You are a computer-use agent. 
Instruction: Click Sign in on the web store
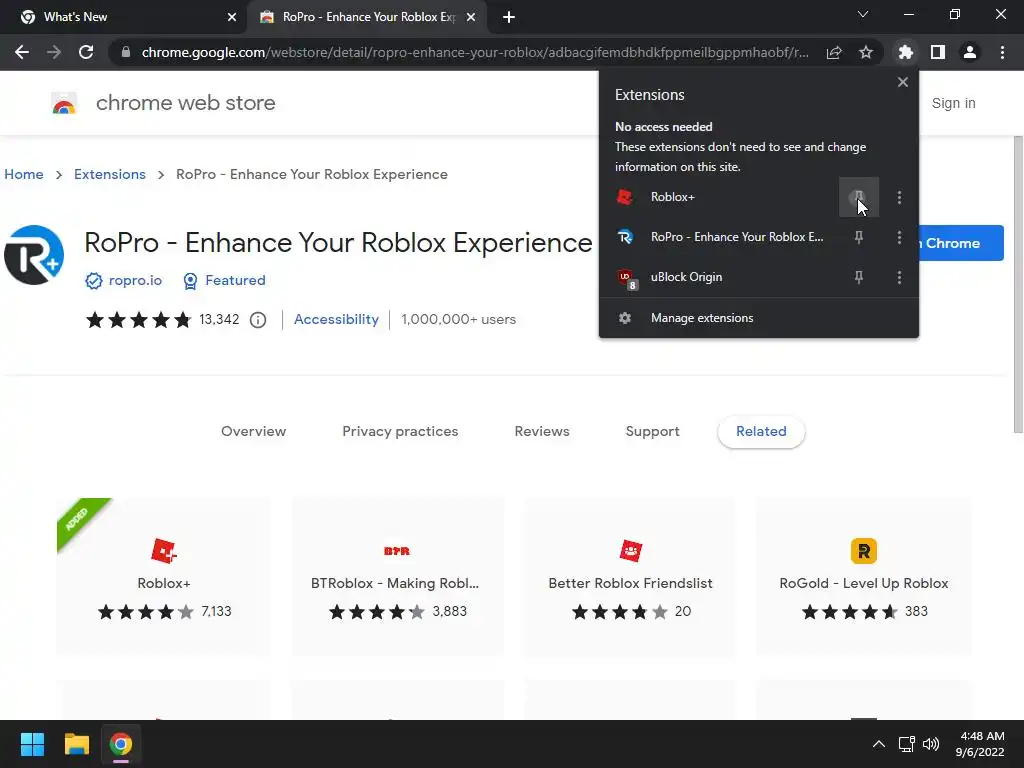[x=953, y=103]
